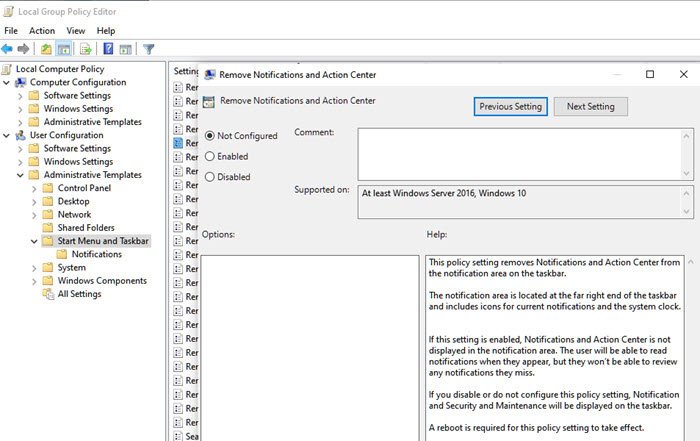
Task: Select the All Settings tree item
Action: click(x=79, y=294)
